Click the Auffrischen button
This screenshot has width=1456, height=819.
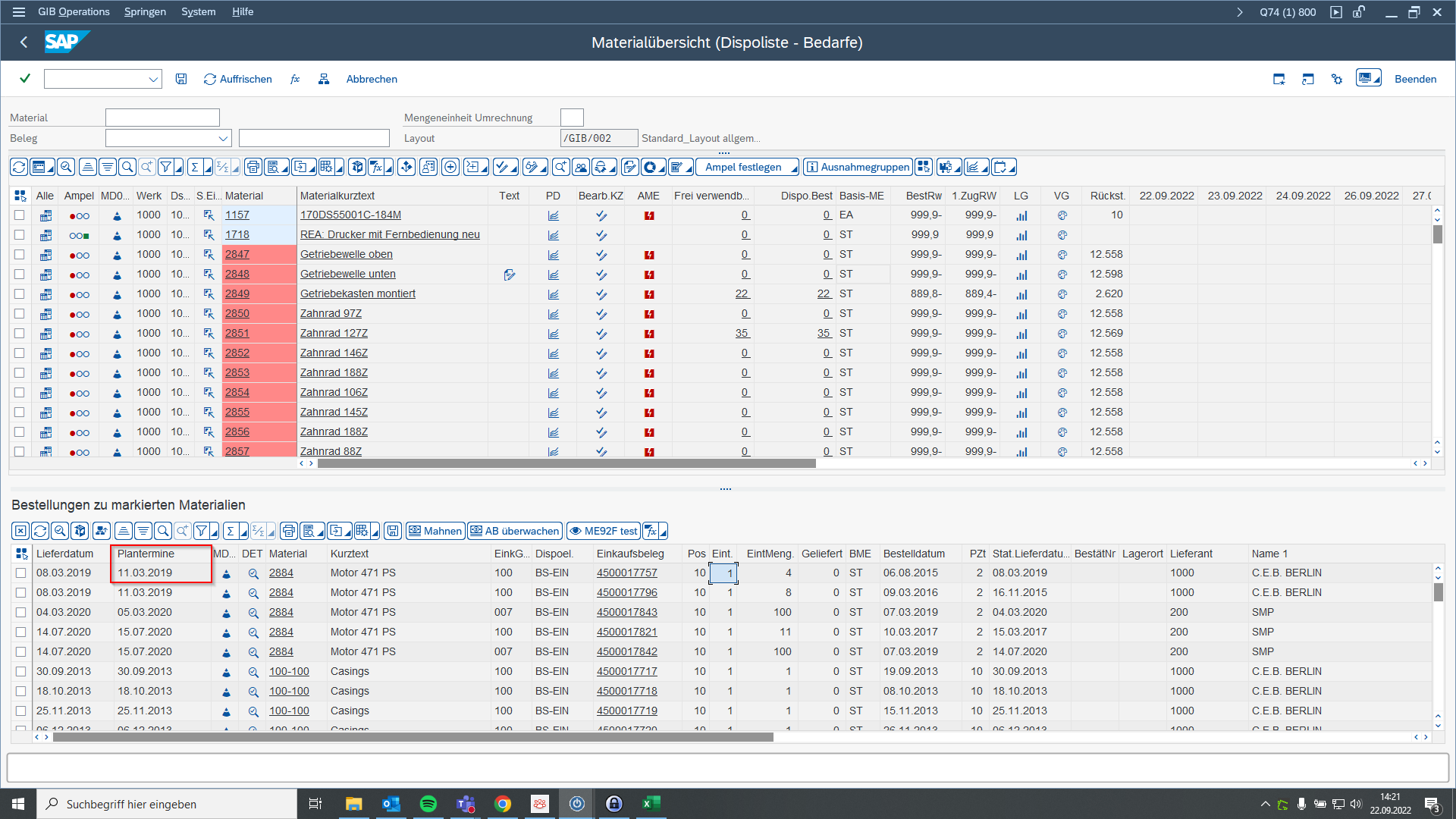click(x=238, y=79)
